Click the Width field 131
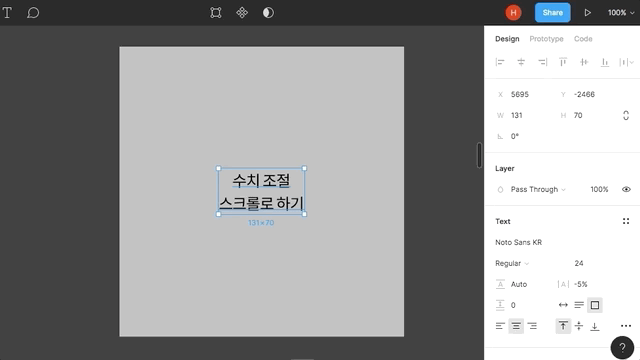The image size is (640, 360). (x=517, y=116)
